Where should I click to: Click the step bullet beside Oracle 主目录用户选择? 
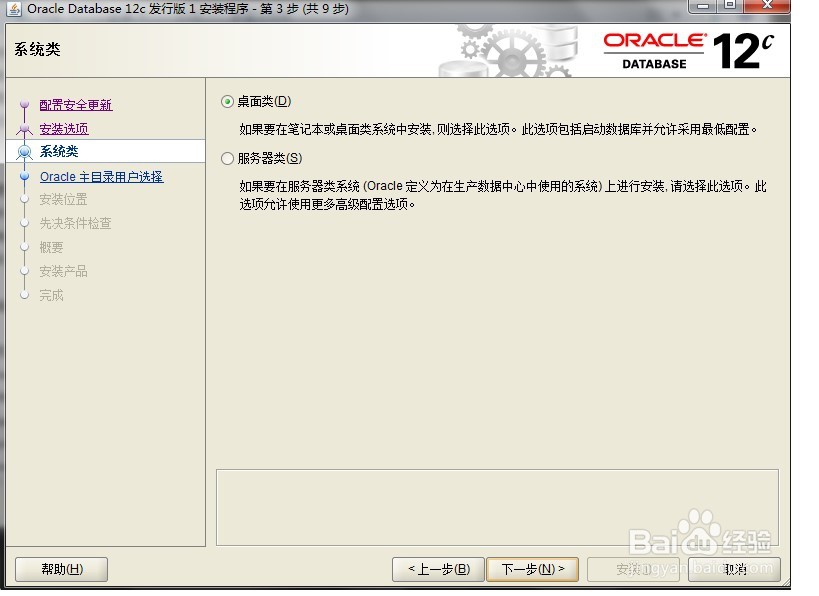point(24,177)
